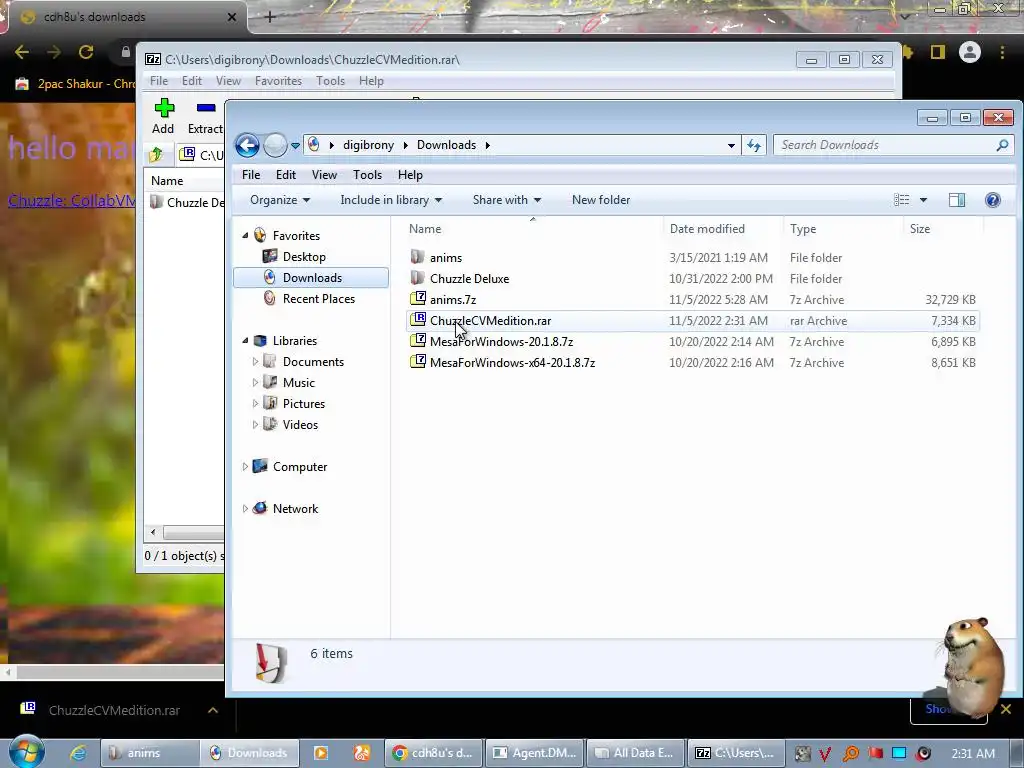Open the Explorer File menu
Image resolution: width=1024 pixels, height=768 pixels.
click(251, 175)
